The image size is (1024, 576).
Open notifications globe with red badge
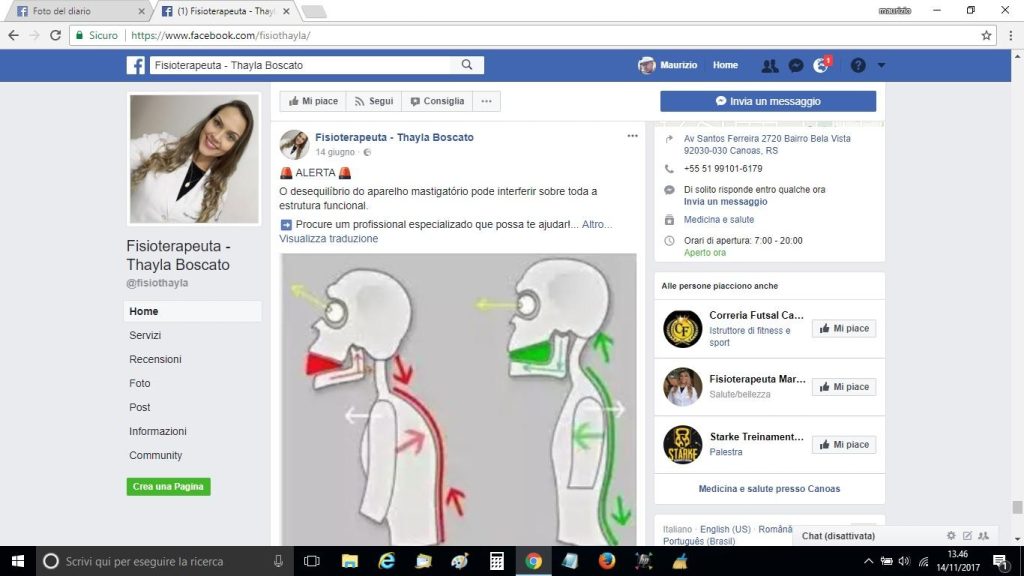[821, 65]
